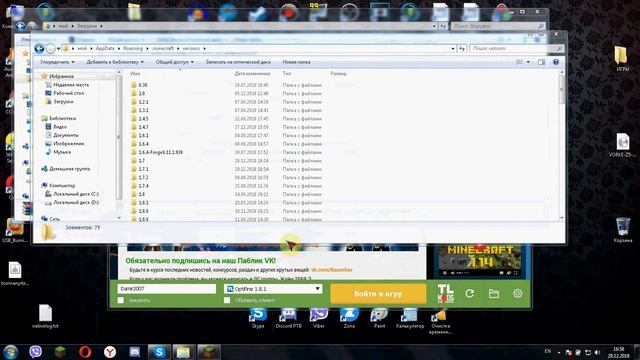Viewport: 640px width, 360px height.
Task: Select 'Изображения' library in the sidebar
Action: (x=68, y=144)
